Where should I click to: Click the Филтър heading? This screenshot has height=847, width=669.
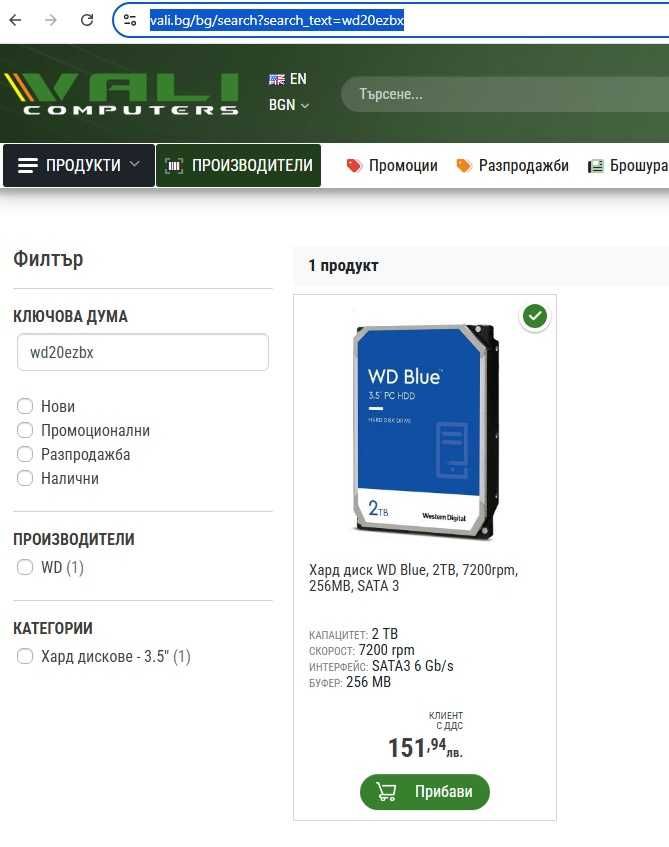48,259
